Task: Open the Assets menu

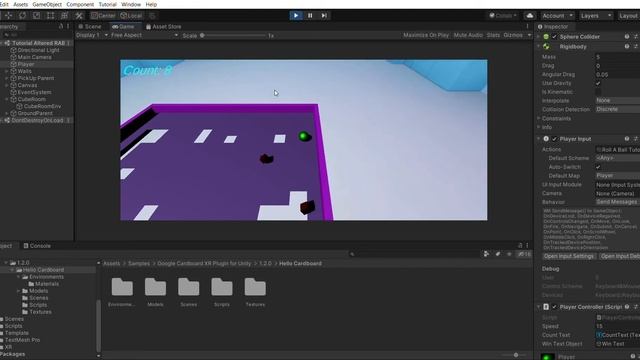Action: click(20, 4)
